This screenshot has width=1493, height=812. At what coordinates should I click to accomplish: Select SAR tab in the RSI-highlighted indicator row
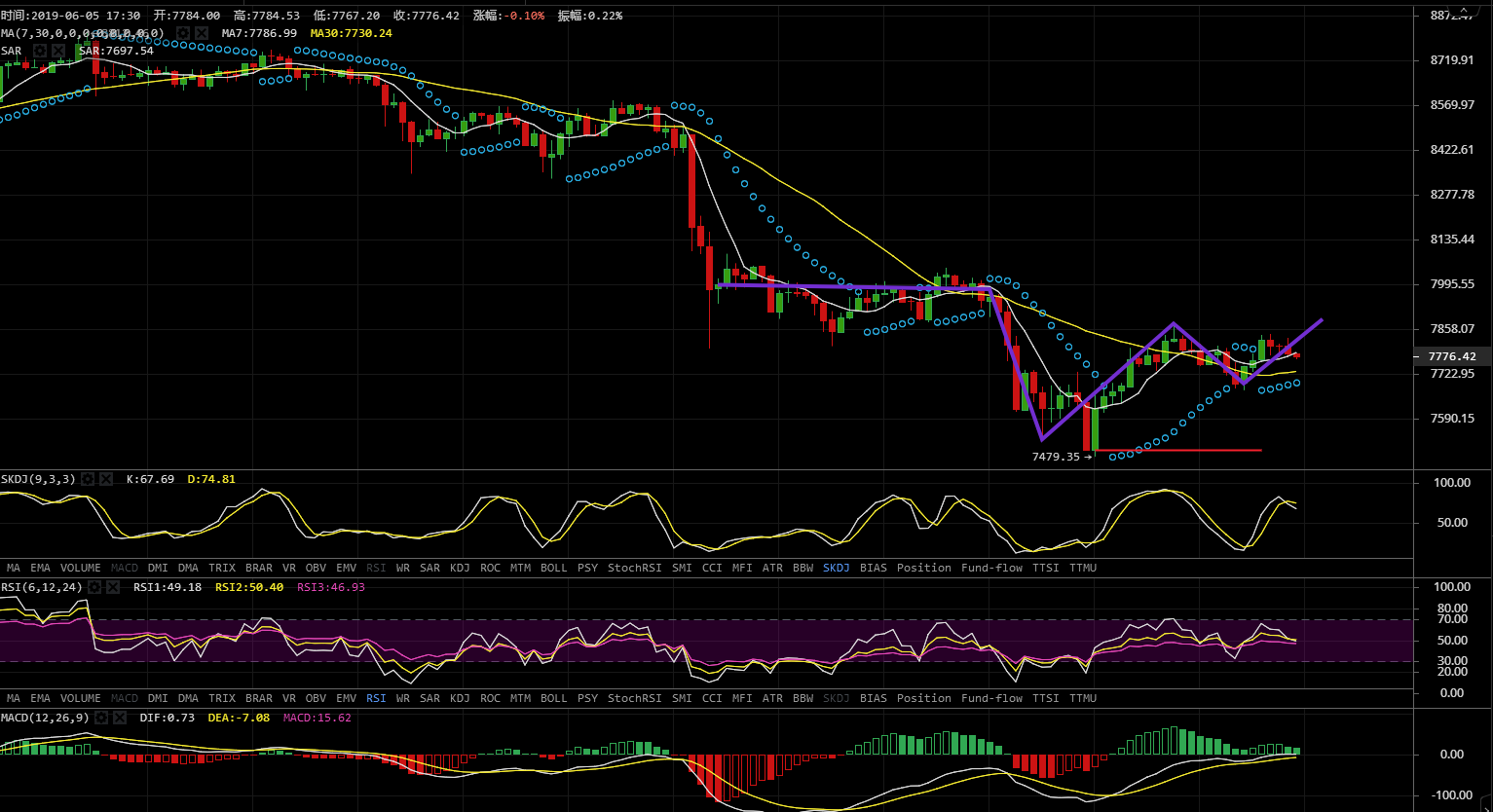(x=429, y=698)
